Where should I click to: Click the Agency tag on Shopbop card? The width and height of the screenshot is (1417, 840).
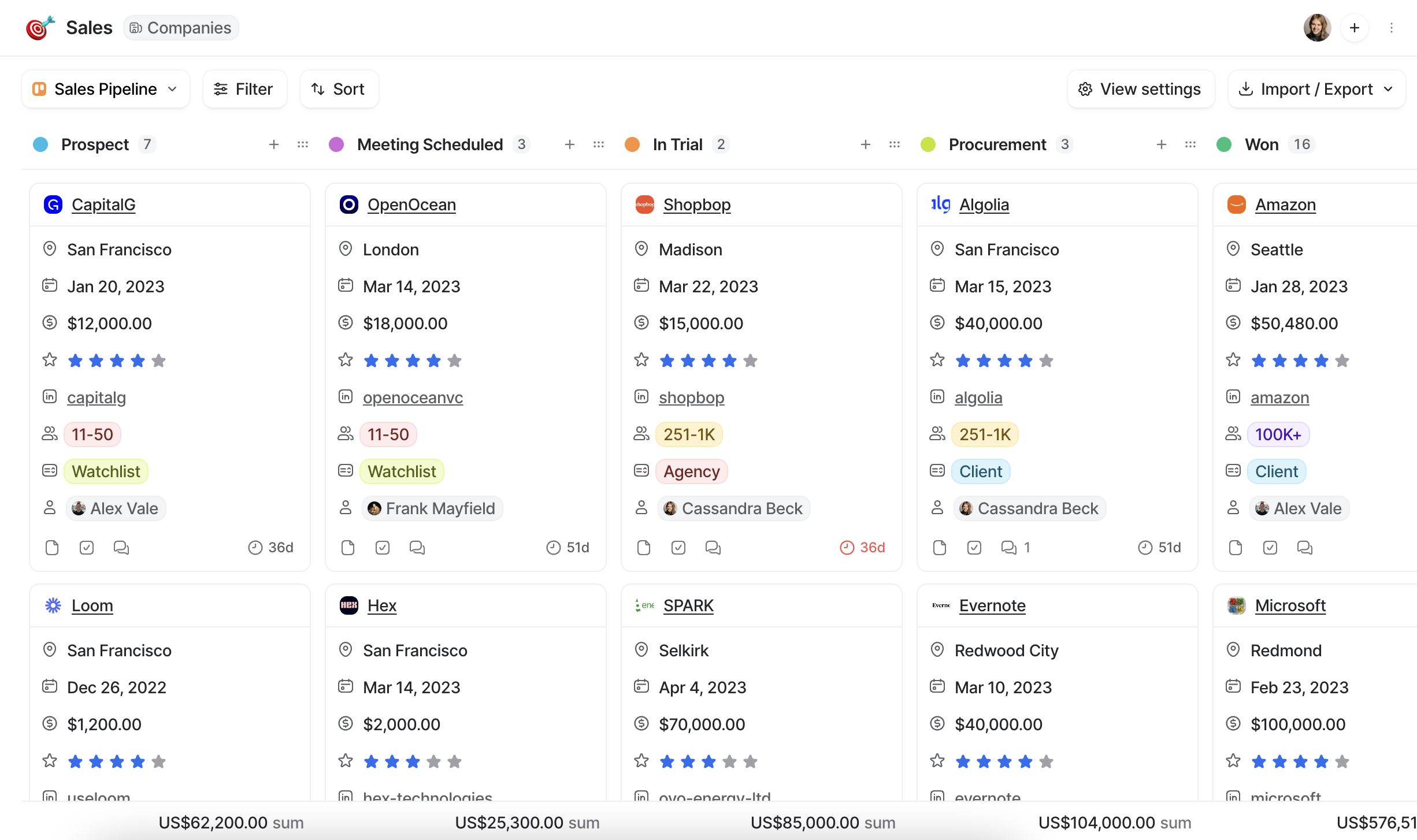point(692,471)
